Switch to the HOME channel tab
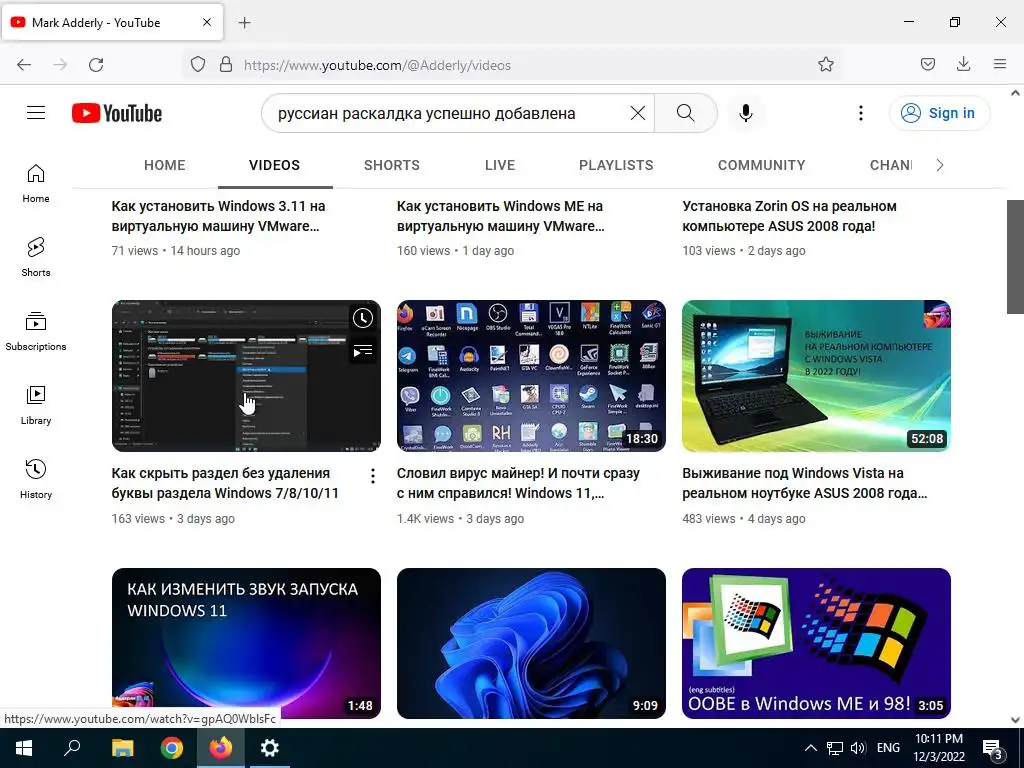The height and width of the screenshot is (768, 1024). click(x=165, y=165)
